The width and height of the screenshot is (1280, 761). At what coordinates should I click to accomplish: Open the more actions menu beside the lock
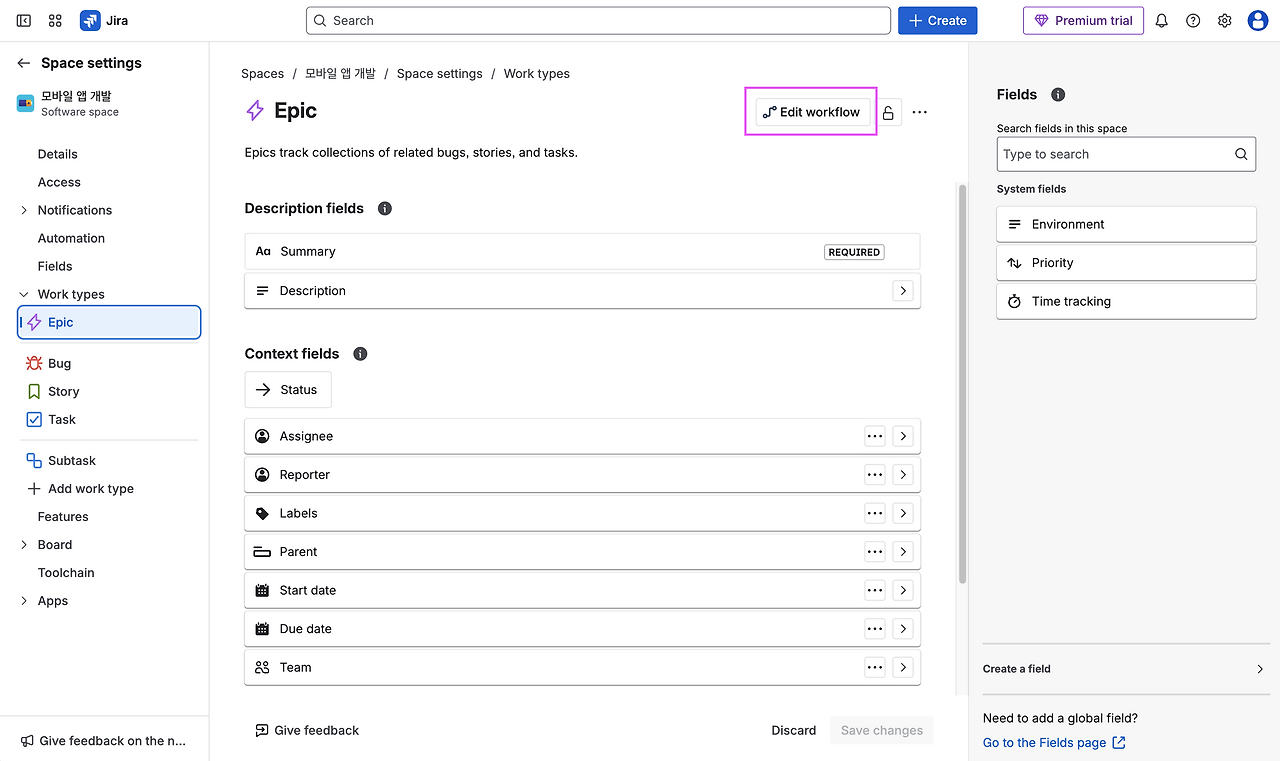(920, 112)
